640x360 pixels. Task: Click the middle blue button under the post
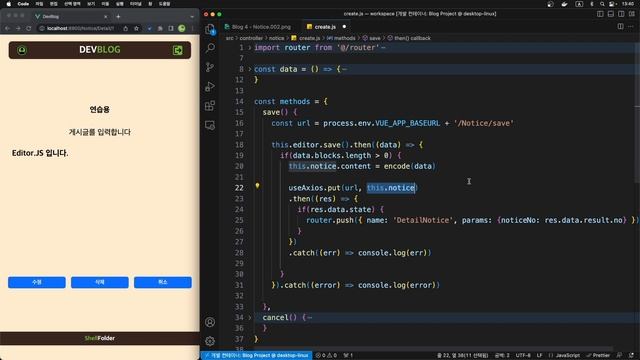coord(100,282)
